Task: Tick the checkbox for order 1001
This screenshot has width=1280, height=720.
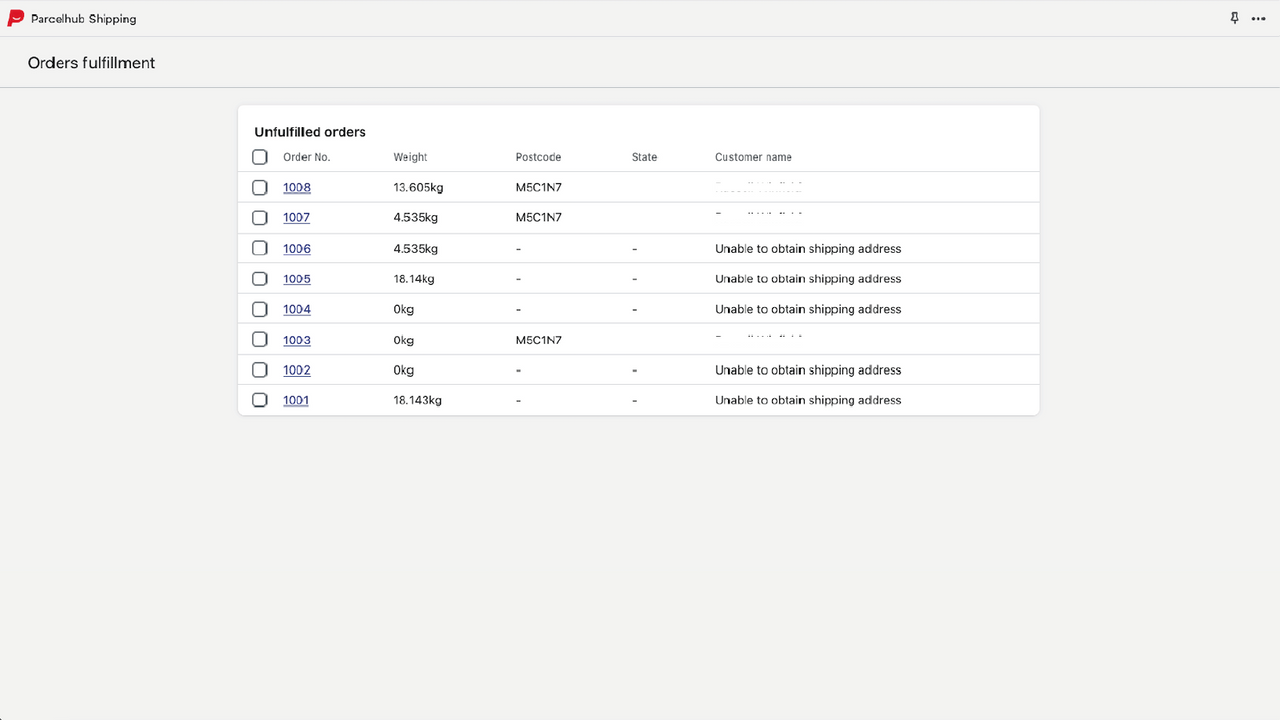Action: (x=260, y=400)
